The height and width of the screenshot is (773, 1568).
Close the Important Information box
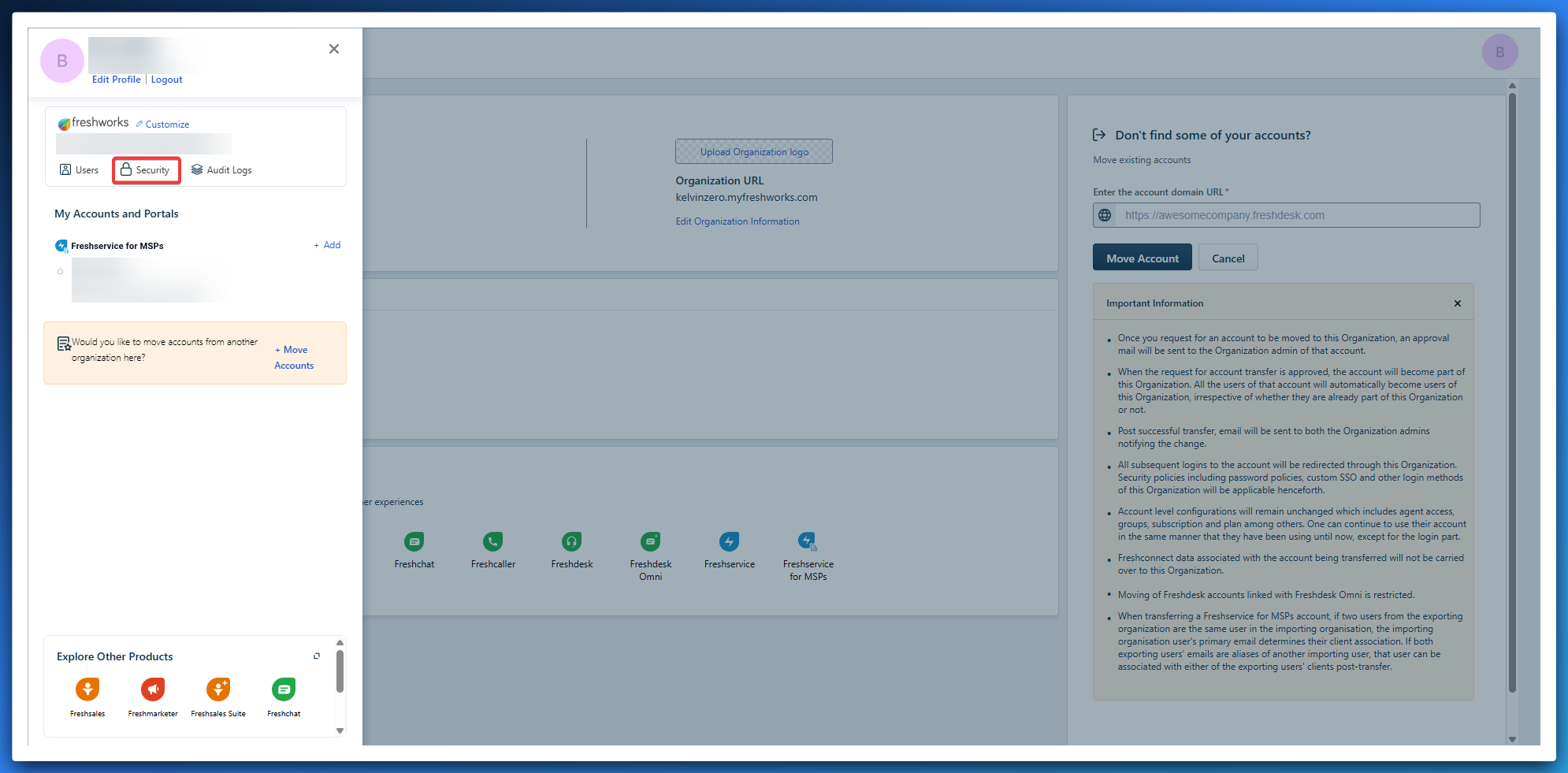1458,303
